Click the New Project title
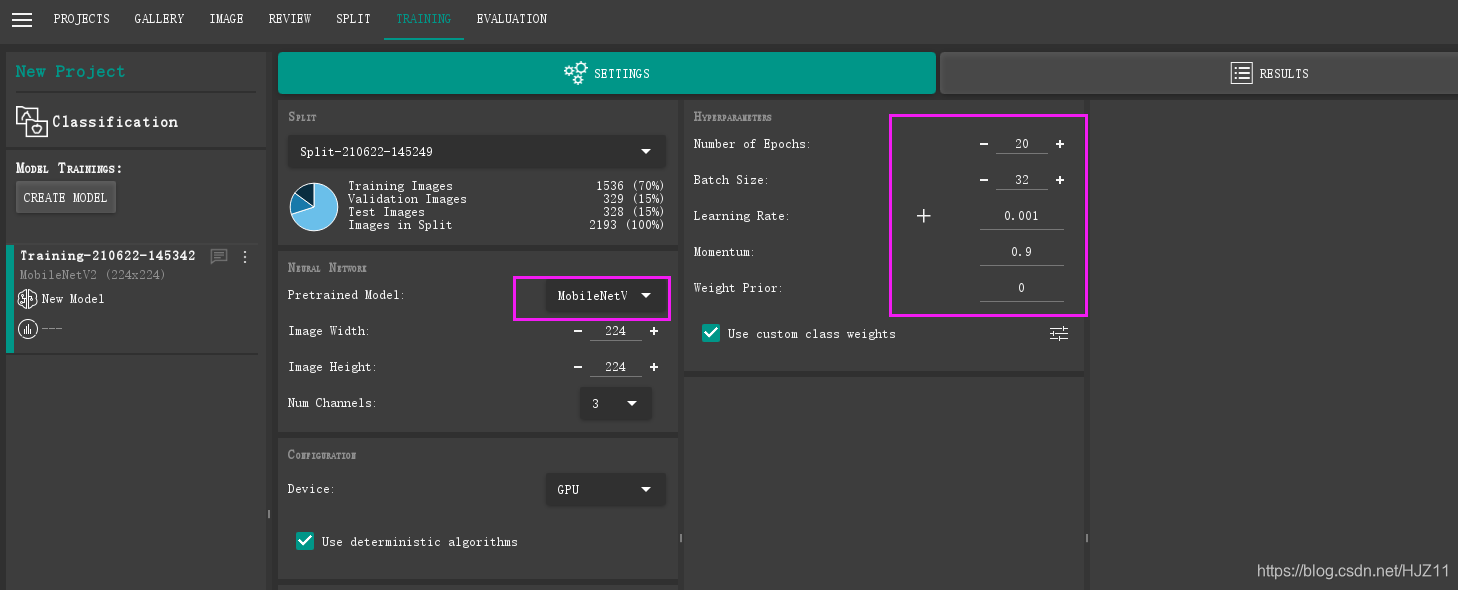Image resolution: width=1458 pixels, height=590 pixels. tap(70, 71)
